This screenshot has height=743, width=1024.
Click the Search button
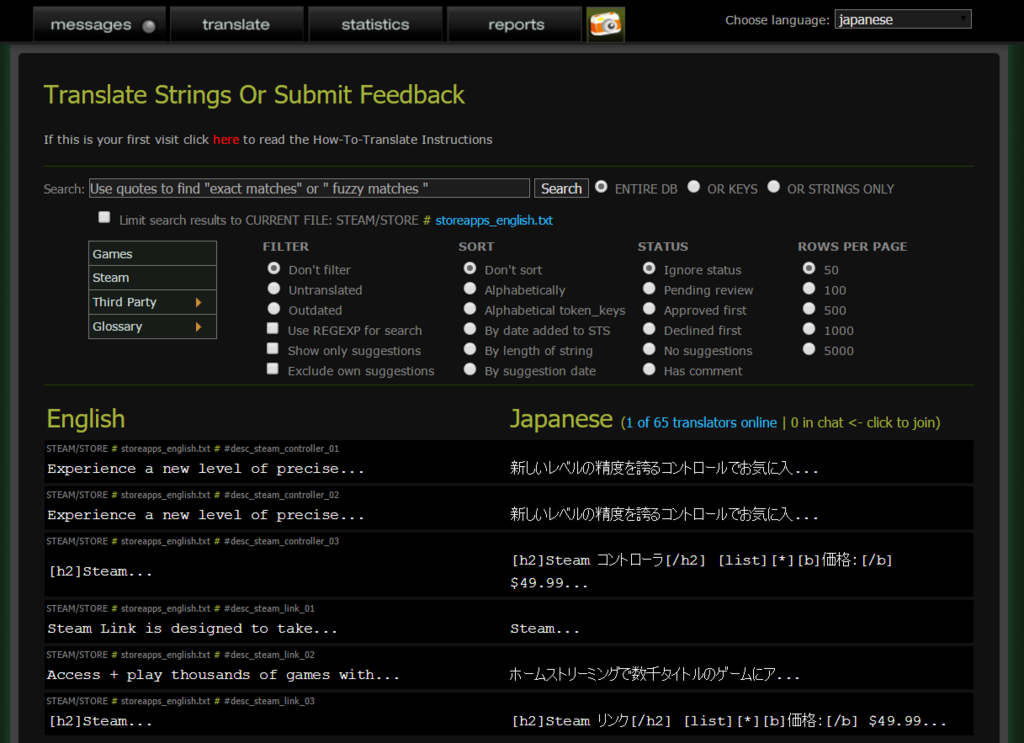tap(561, 189)
